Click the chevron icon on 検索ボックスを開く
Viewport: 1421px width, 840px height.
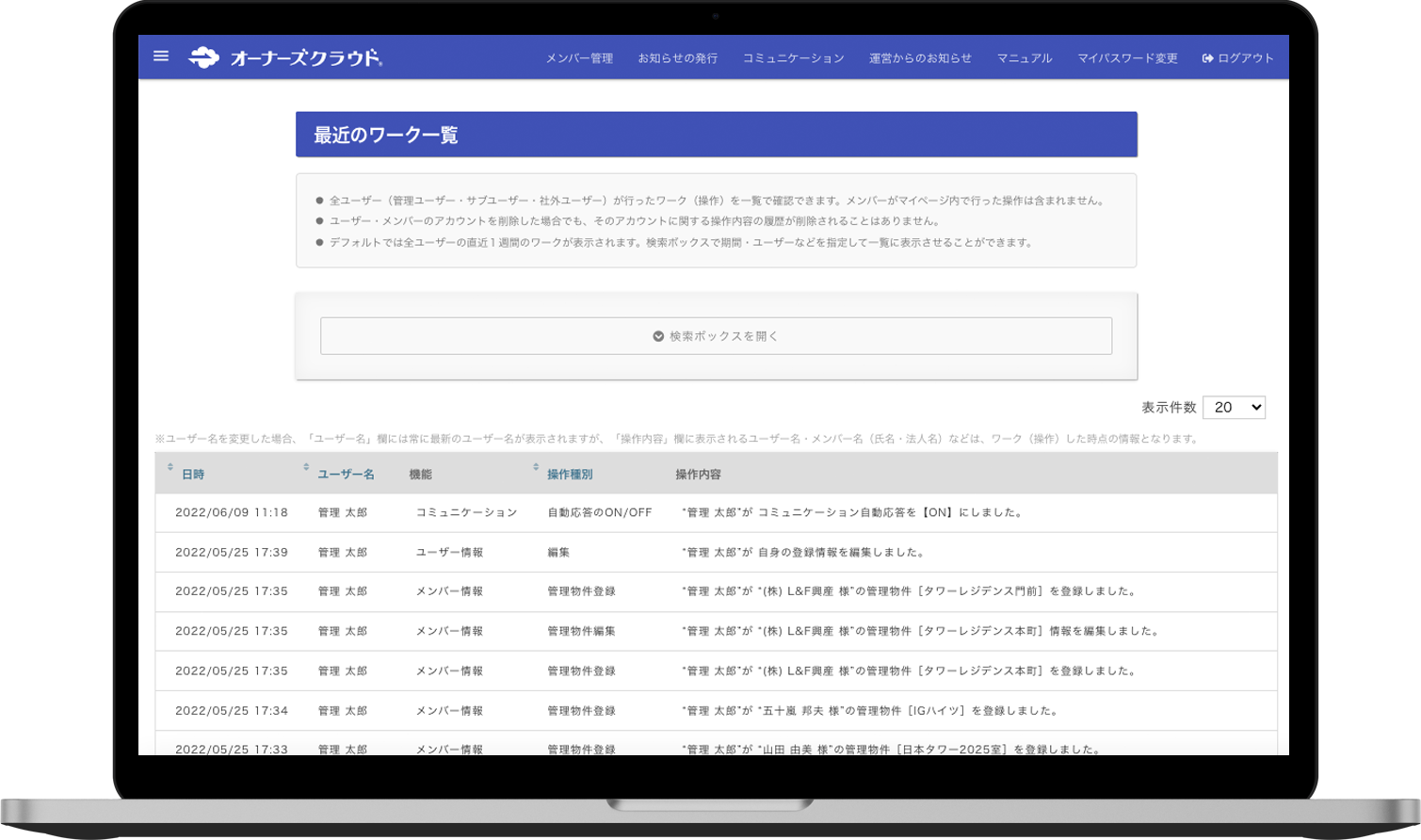click(x=658, y=336)
